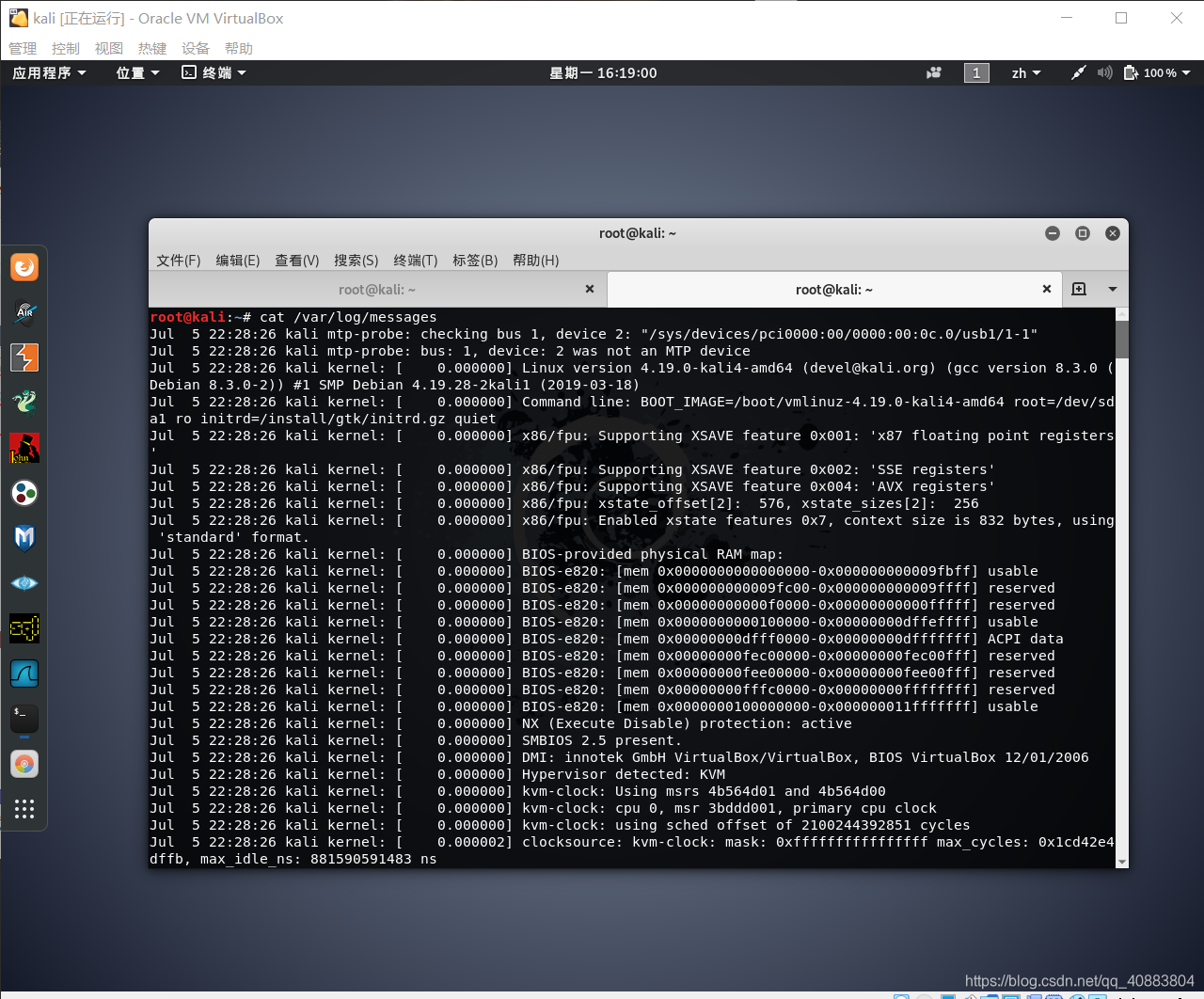Launch the green dragon dock icon
Viewport: 1204px width, 999px height.
[24, 403]
